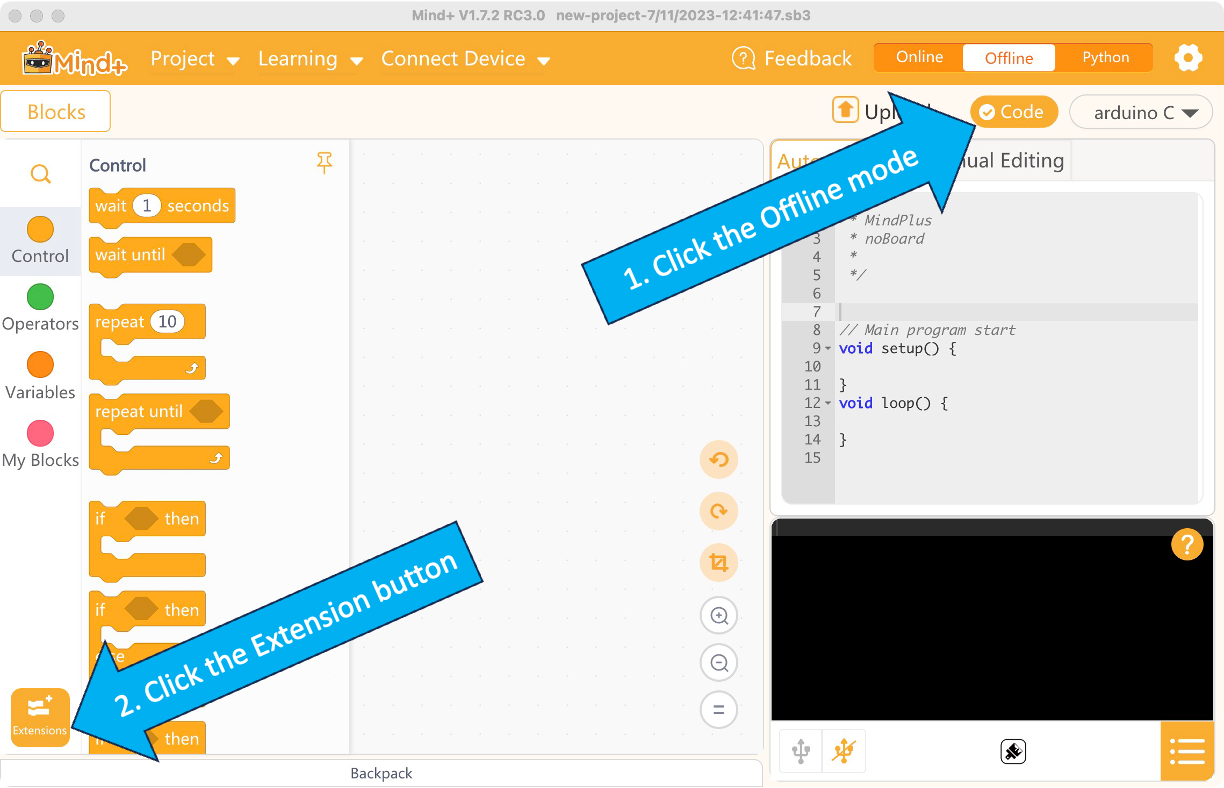Screen dimensions: 1224x788
Task: Zoom in on the workspace
Action: pyautogui.click(x=718, y=615)
